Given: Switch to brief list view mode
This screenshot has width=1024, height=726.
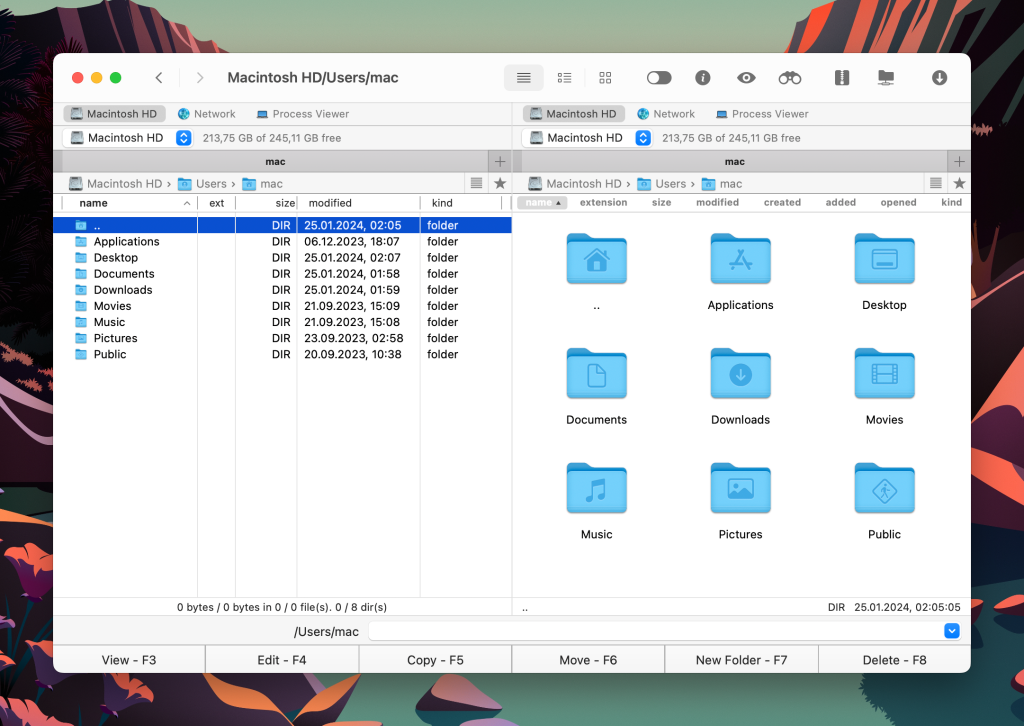Looking at the screenshot, I should tap(564, 78).
